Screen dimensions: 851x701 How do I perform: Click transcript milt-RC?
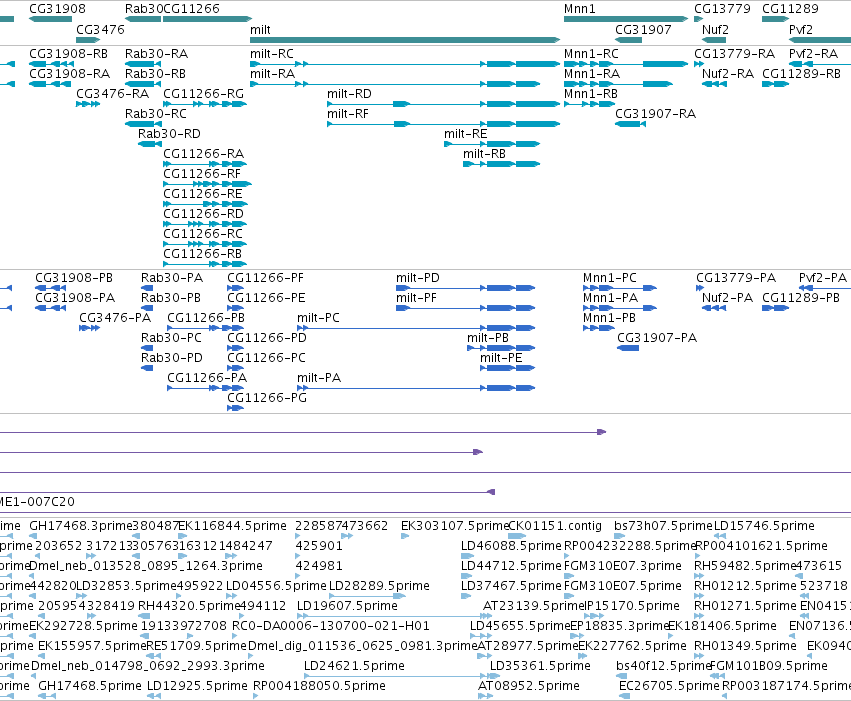(x=405, y=64)
